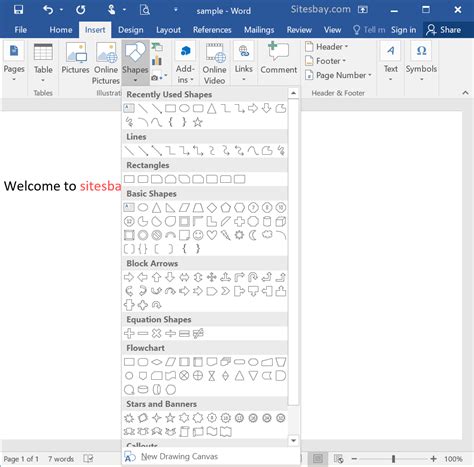Click Sign in link

click(x=403, y=30)
